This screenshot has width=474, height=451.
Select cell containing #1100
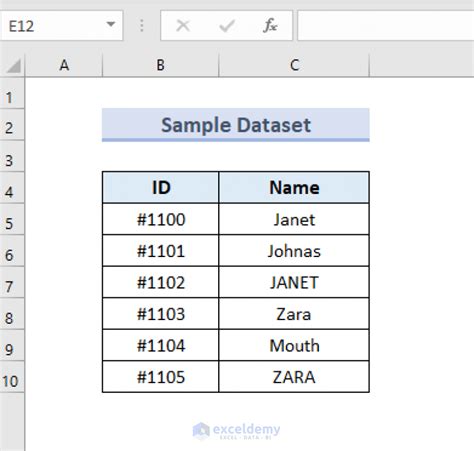161,219
